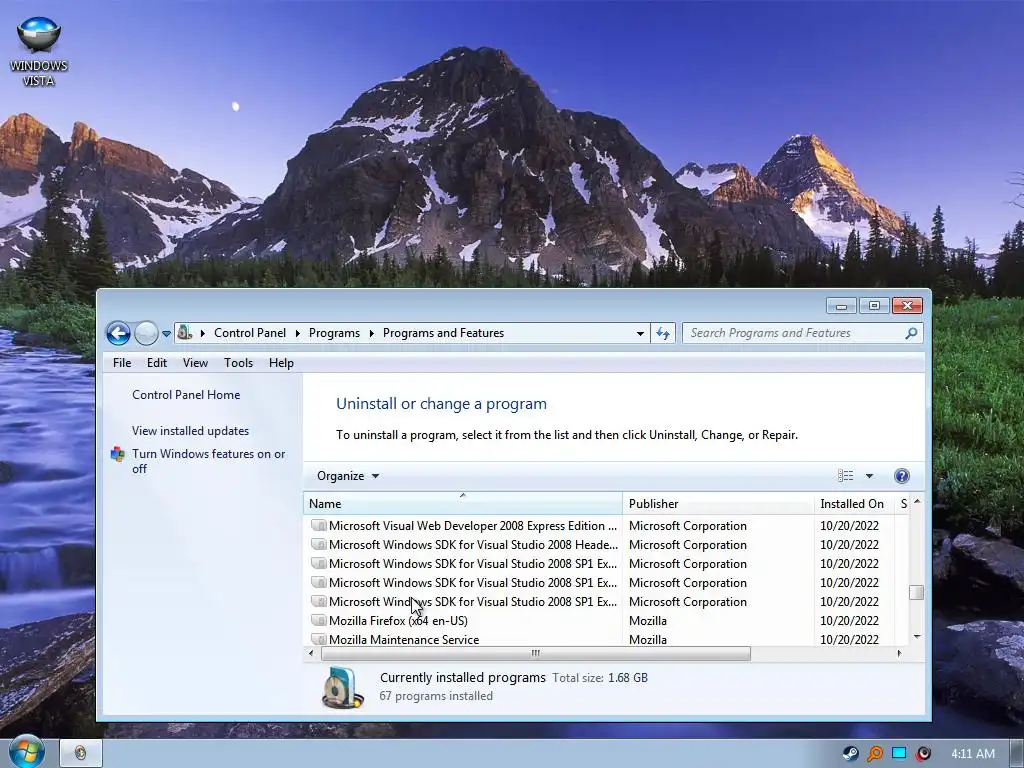Viewport: 1024px width, 768px height.
Task: Click icon of the Windows SDK Heade... row
Action: point(319,545)
